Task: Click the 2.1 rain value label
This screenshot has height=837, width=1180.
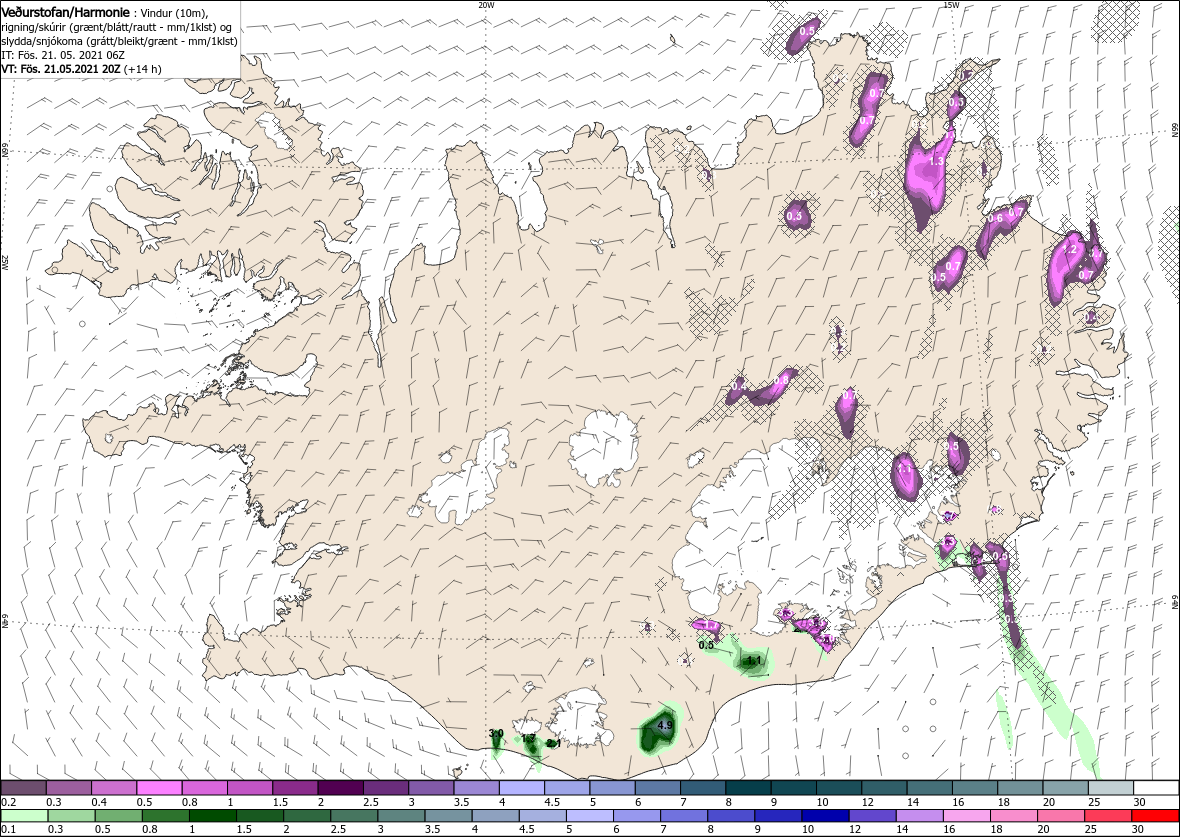Action: [x=553, y=743]
